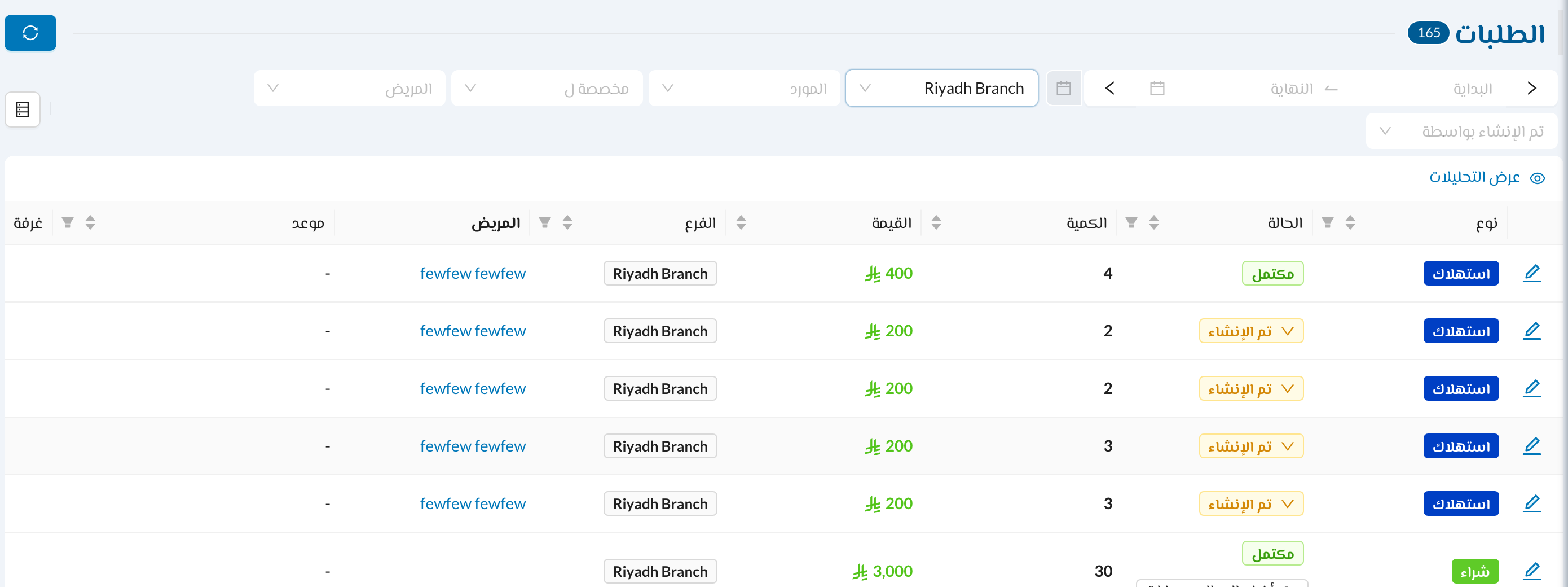Viewport: 1568px width, 587px height.
Task: Expand the created by (تم الإنشاء بواسطة) dropdown
Action: (1461, 131)
